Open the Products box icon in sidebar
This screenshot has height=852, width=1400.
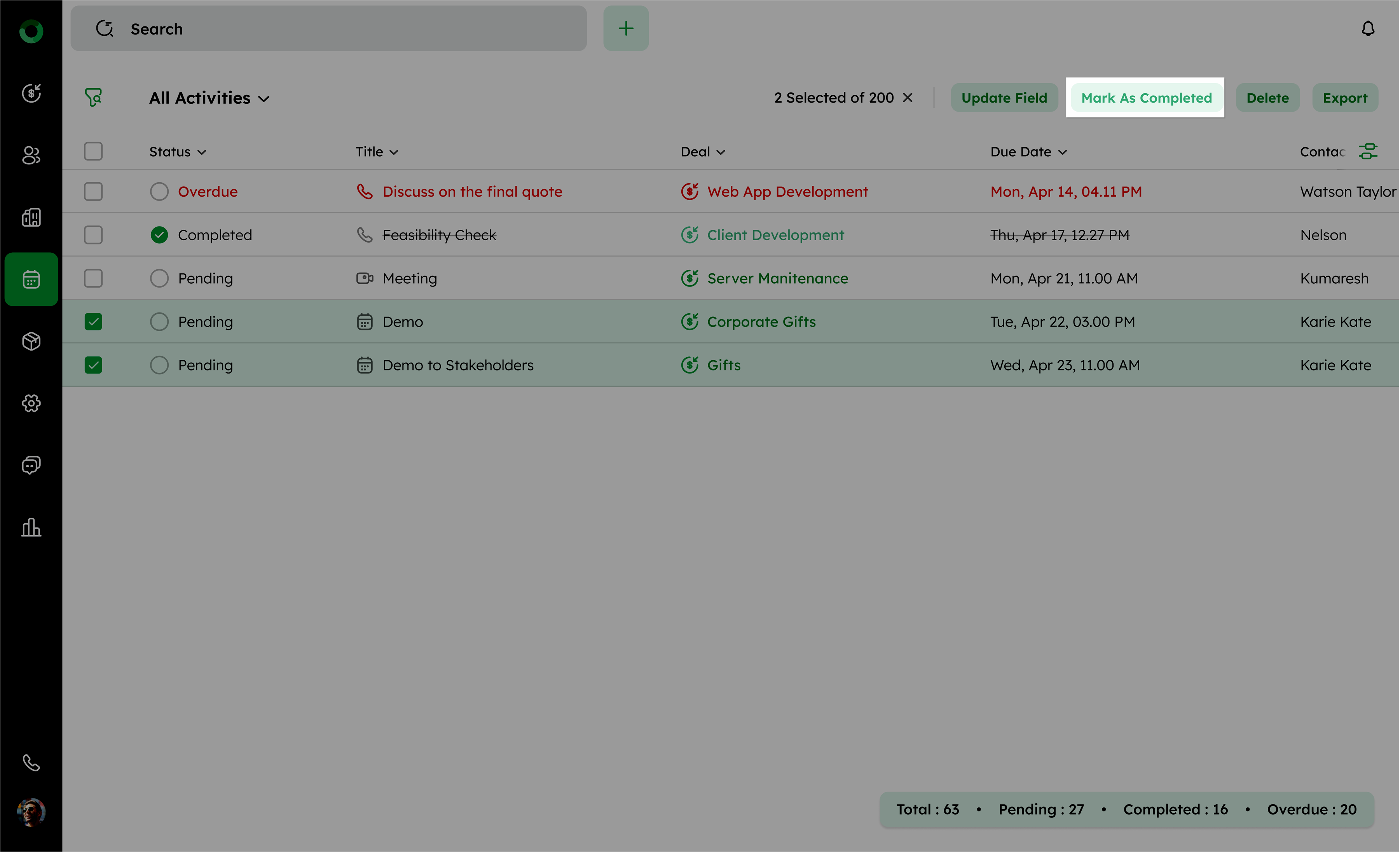pyautogui.click(x=31, y=341)
